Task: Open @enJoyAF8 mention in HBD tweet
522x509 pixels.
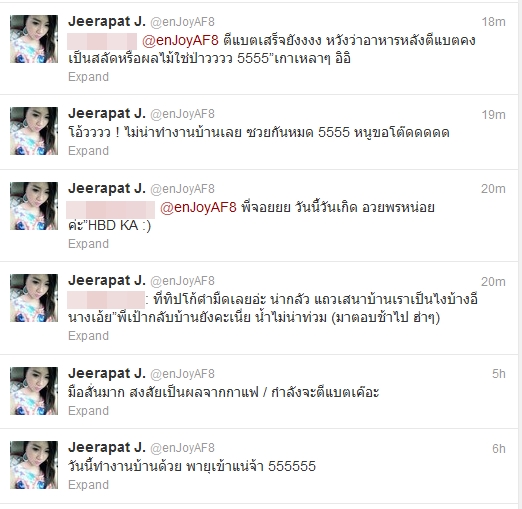Action: coord(198,207)
